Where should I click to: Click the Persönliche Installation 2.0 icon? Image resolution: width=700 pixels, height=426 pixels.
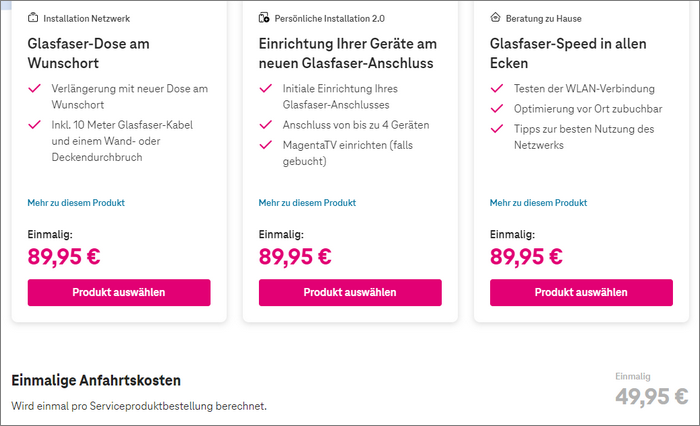coord(264,18)
